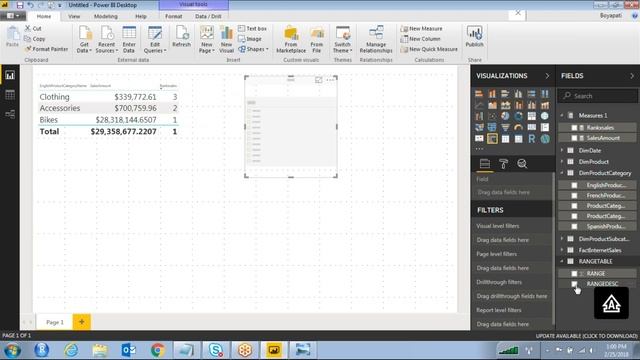
Task: Choose the Gauge visualization
Action: tap(518, 128)
